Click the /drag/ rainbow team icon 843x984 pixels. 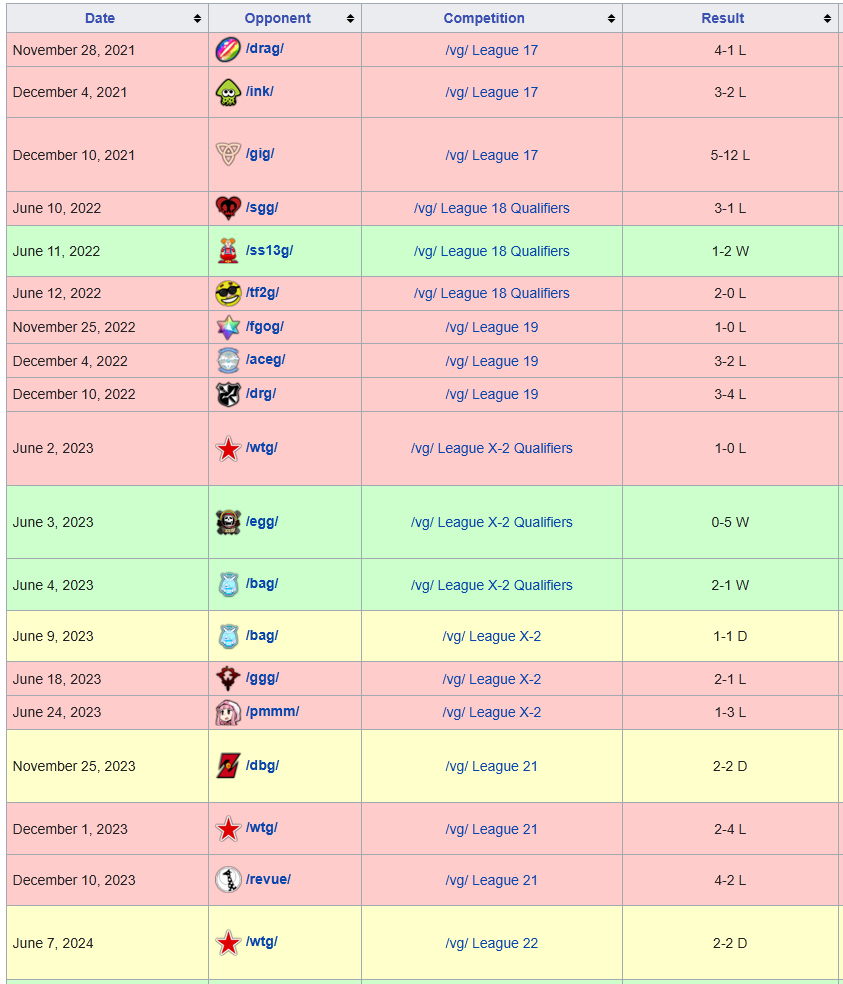click(228, 50)
